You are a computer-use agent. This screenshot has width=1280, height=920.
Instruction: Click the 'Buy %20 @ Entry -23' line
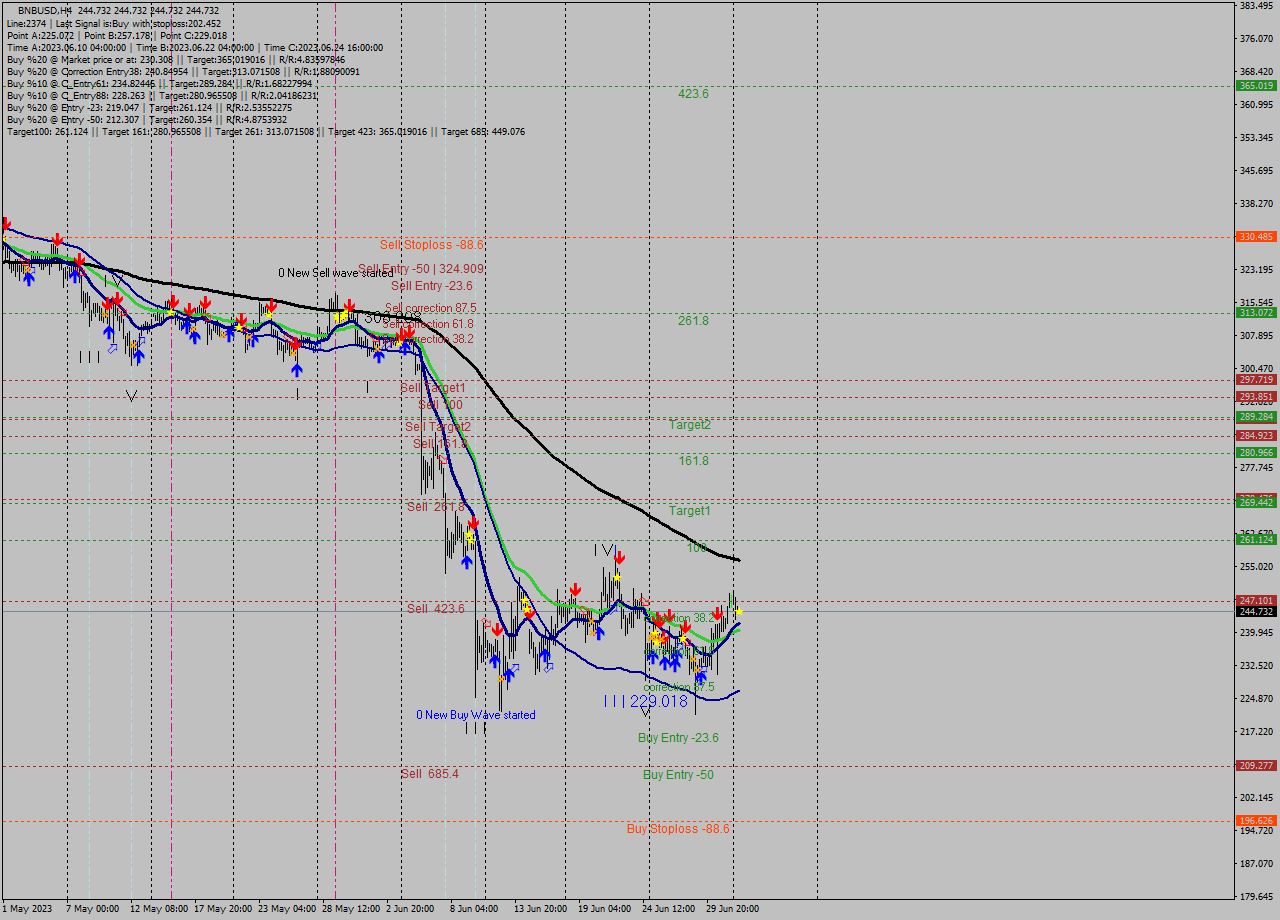coord(149,107)
